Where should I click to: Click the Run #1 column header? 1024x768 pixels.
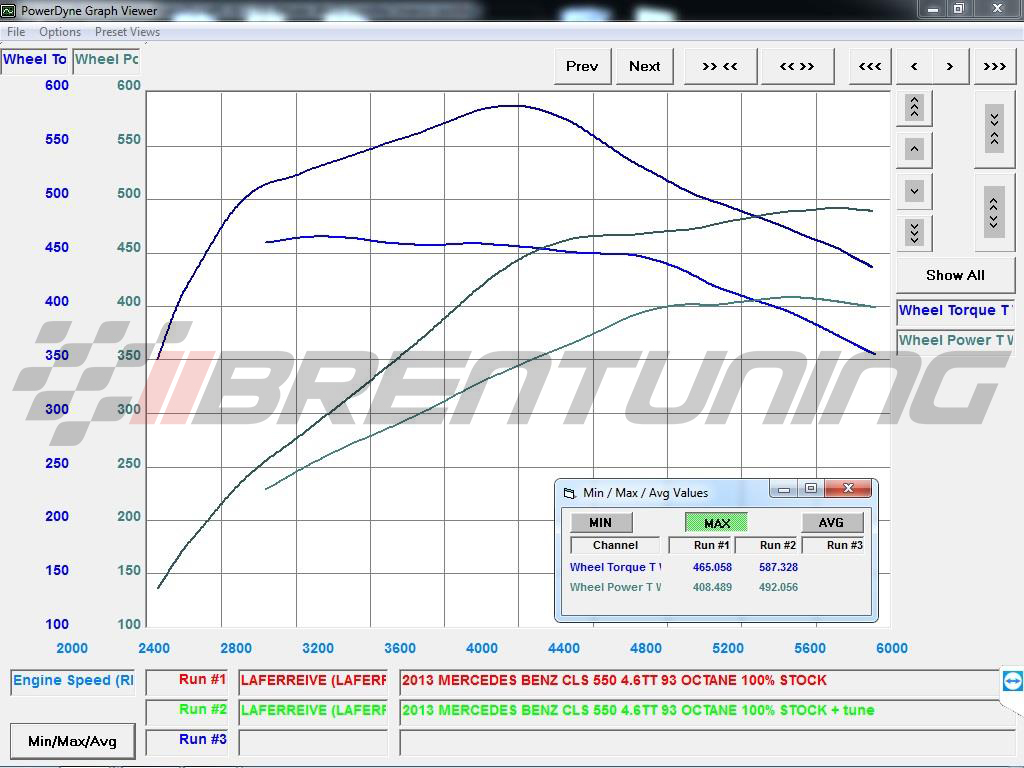[x=703, y=545]
